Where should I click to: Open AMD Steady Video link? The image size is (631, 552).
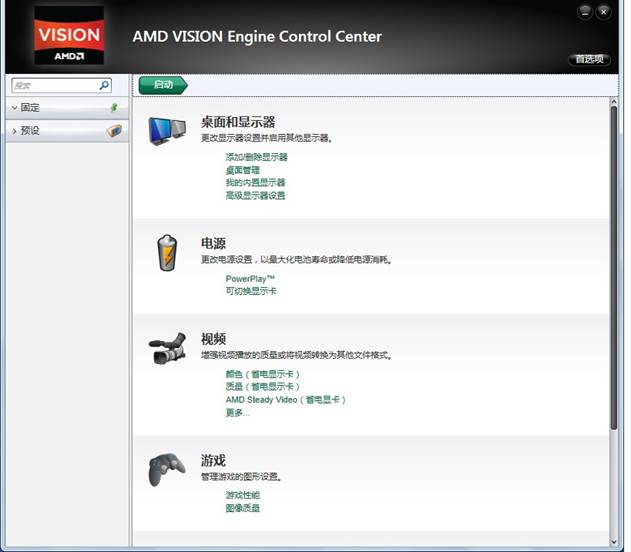(285, 400)
